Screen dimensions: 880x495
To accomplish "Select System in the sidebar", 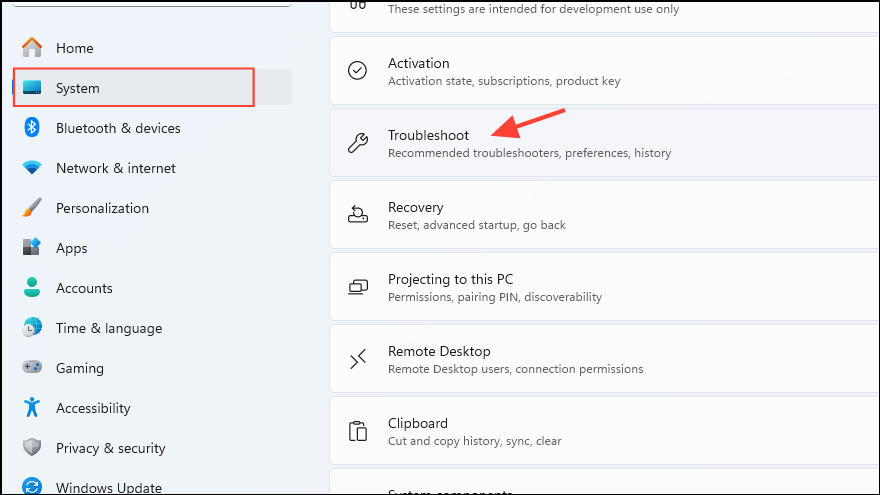I will (78, 88).
